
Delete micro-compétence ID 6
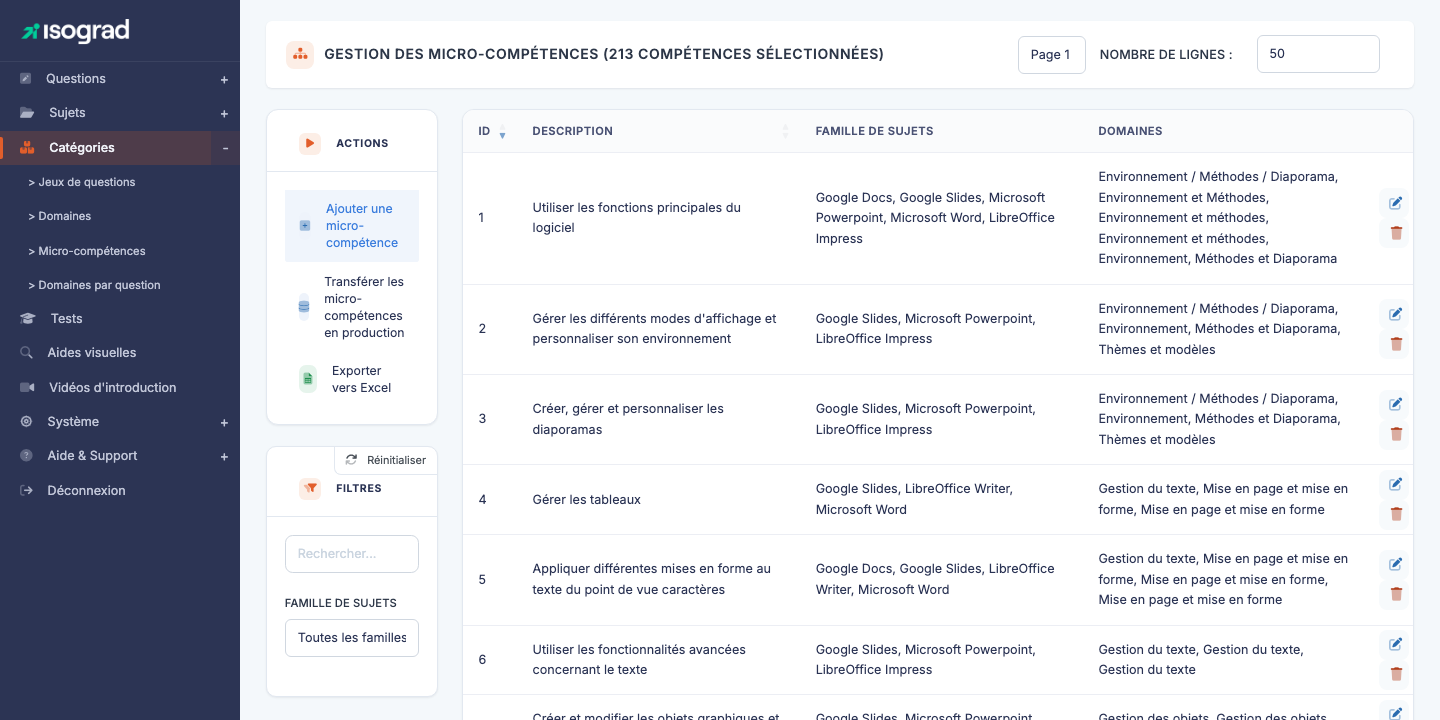[1396, 674]
